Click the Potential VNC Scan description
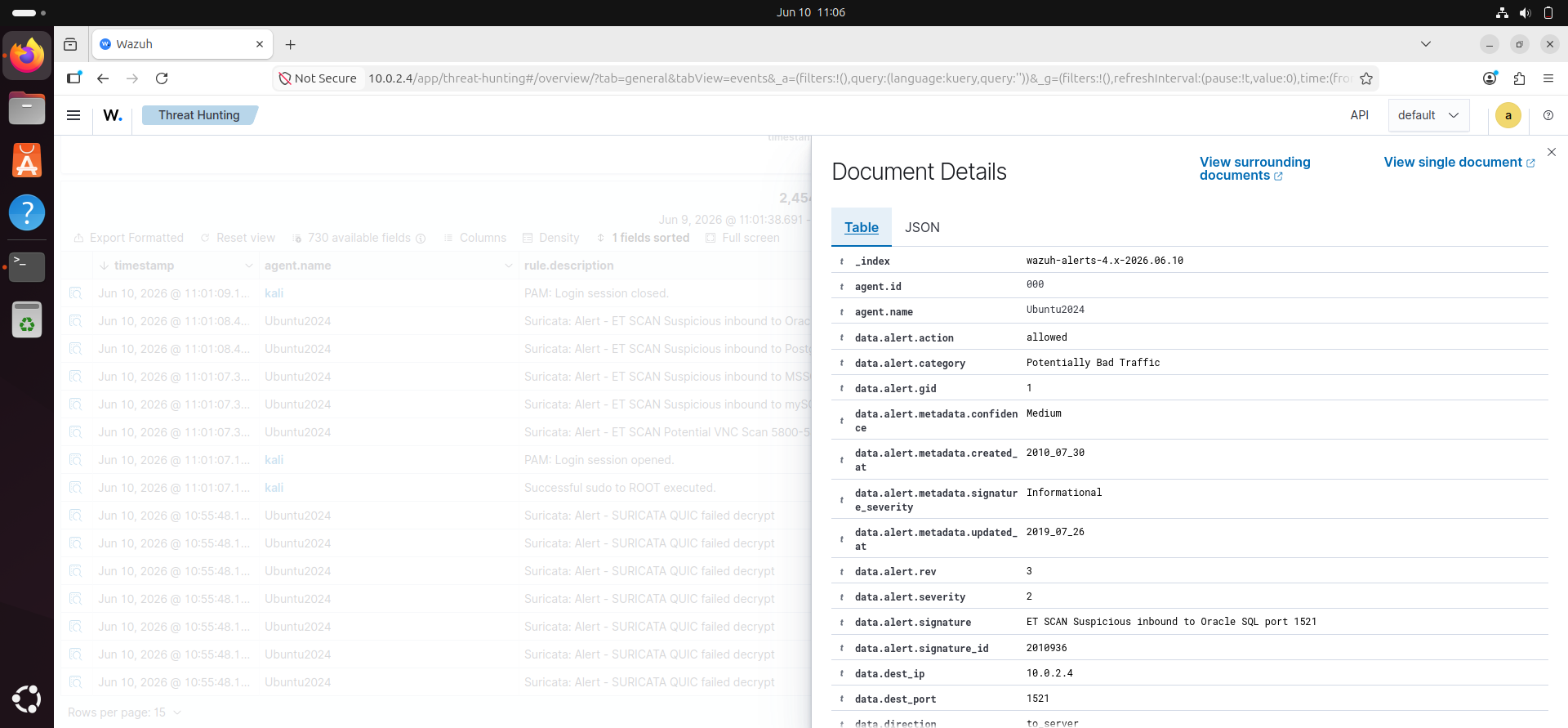The image size is (1568, 728). point(667,432)
